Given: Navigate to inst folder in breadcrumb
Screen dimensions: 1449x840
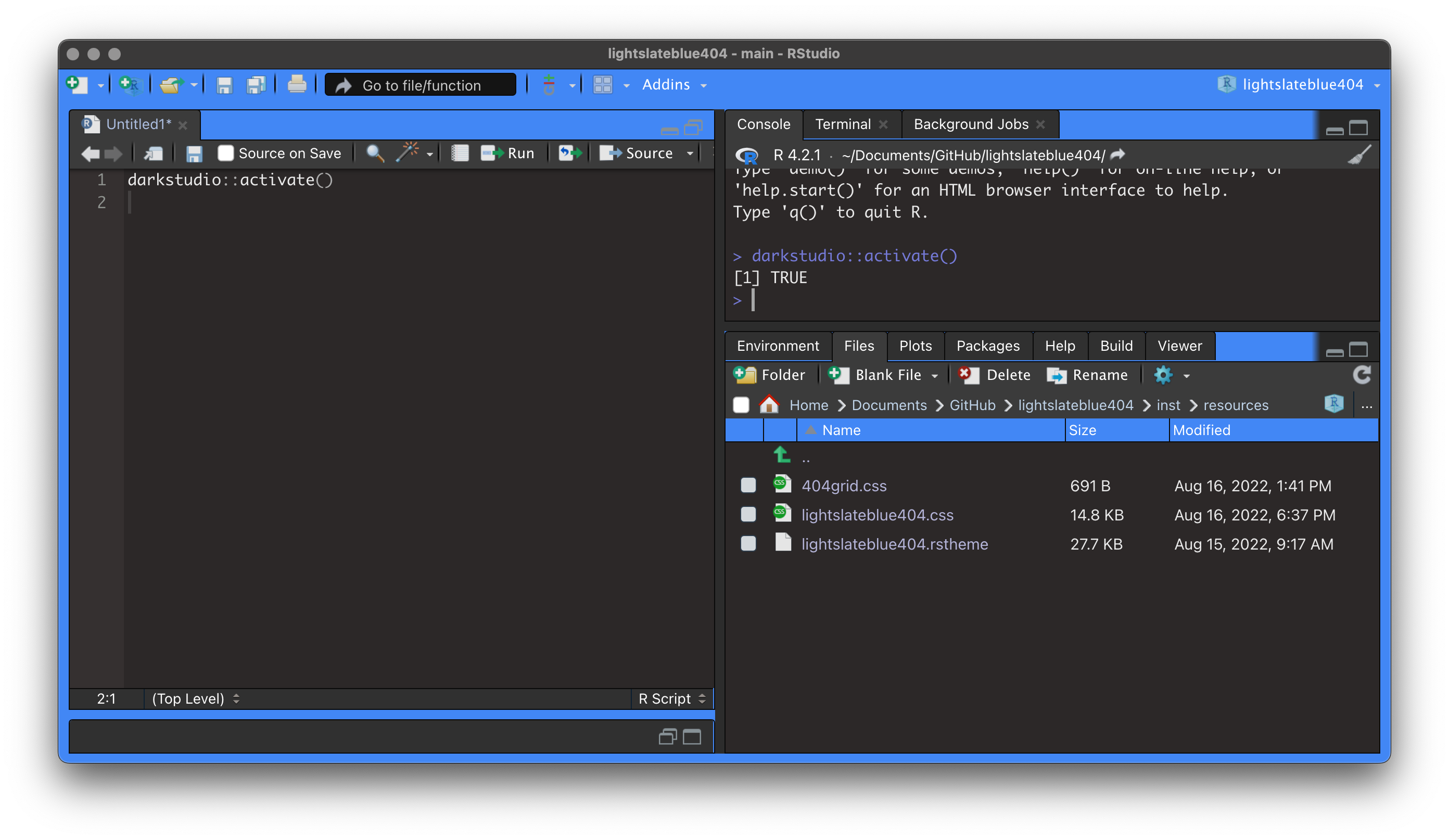Looking at the screenshot, I should click(x=1168, y=405).
